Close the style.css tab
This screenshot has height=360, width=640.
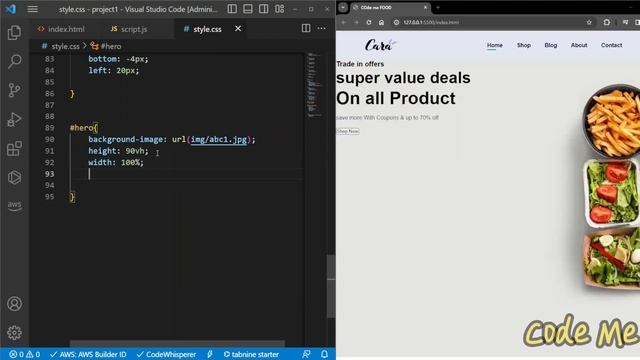pos(238,29)
